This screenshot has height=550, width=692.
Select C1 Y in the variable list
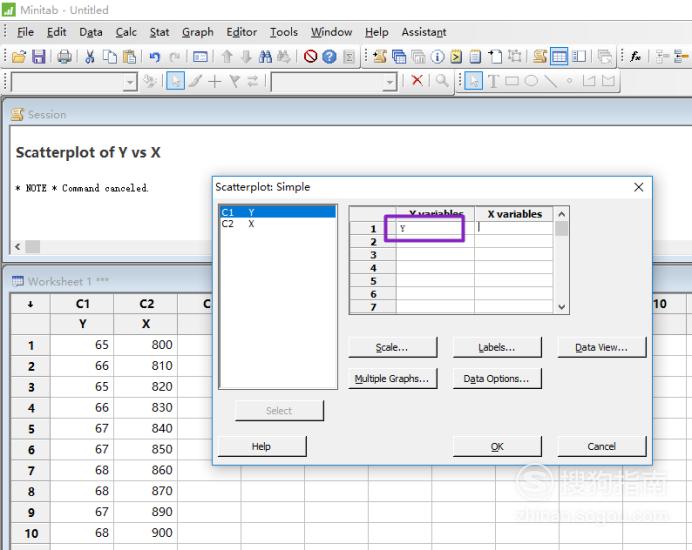point(278,212)
